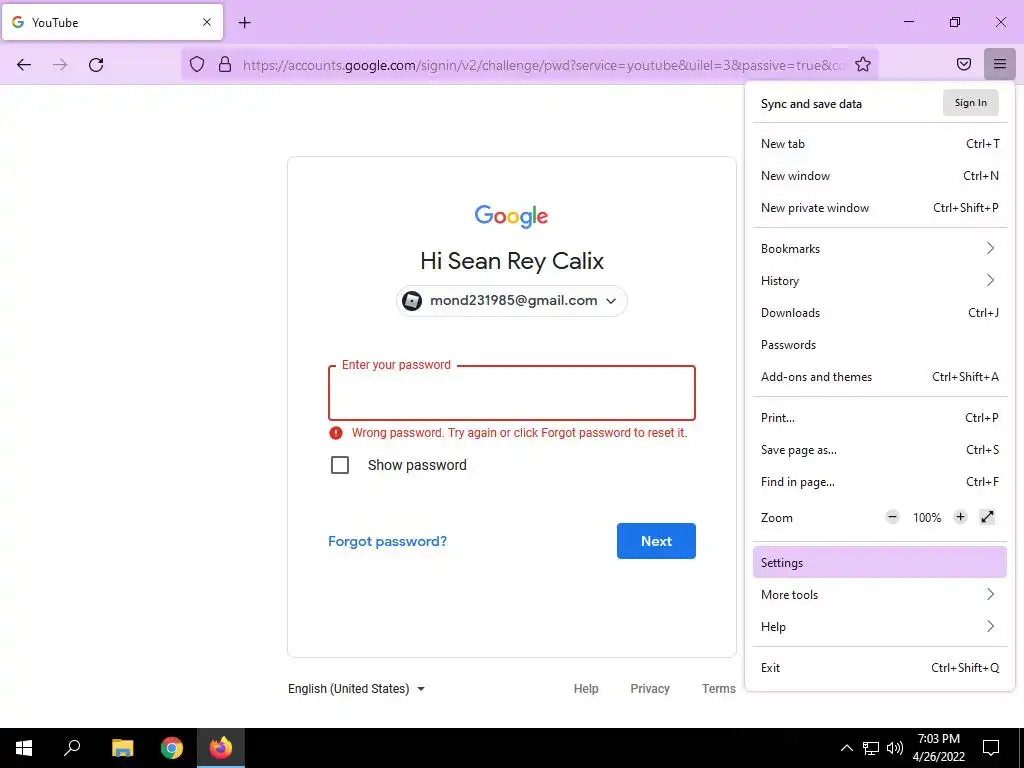Expand the Help submenu in the menu
Screen dimensions: 1024x768
tap(880, 626)
